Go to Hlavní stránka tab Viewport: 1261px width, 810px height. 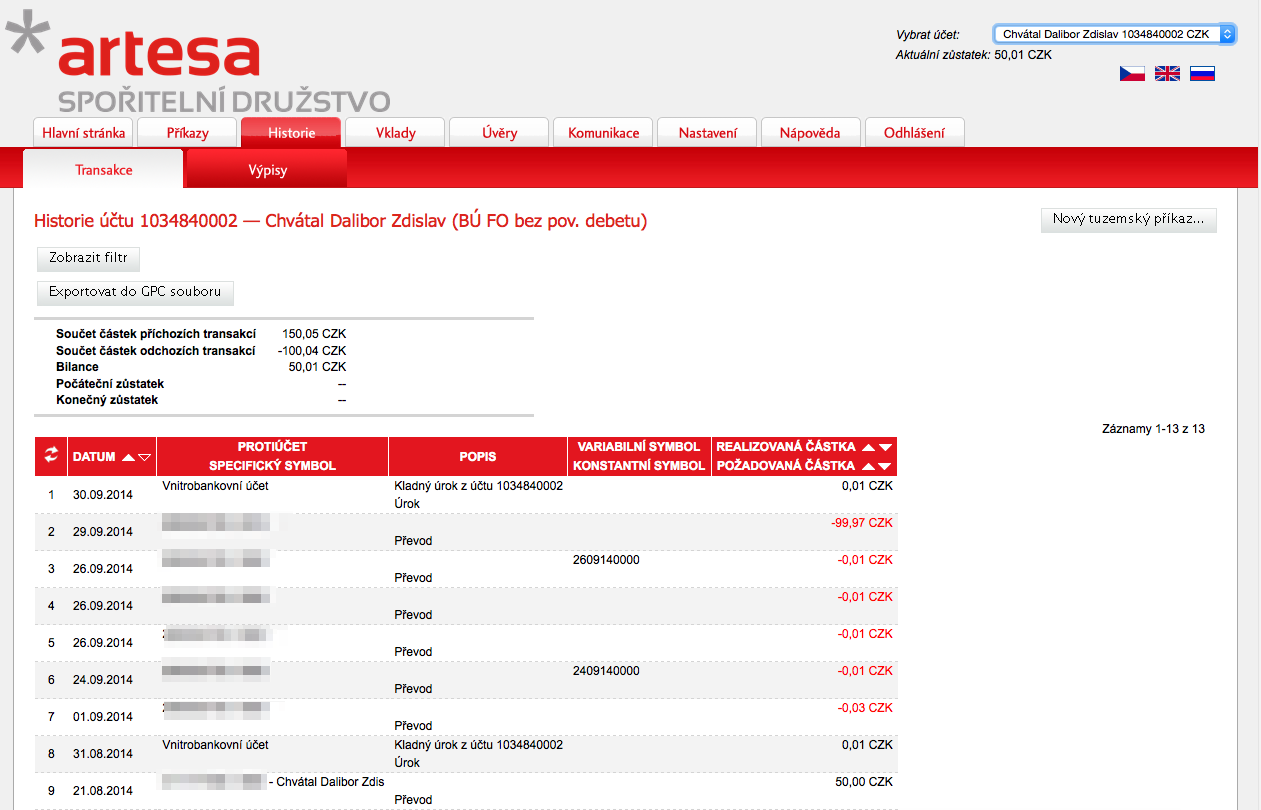point(83,133)
